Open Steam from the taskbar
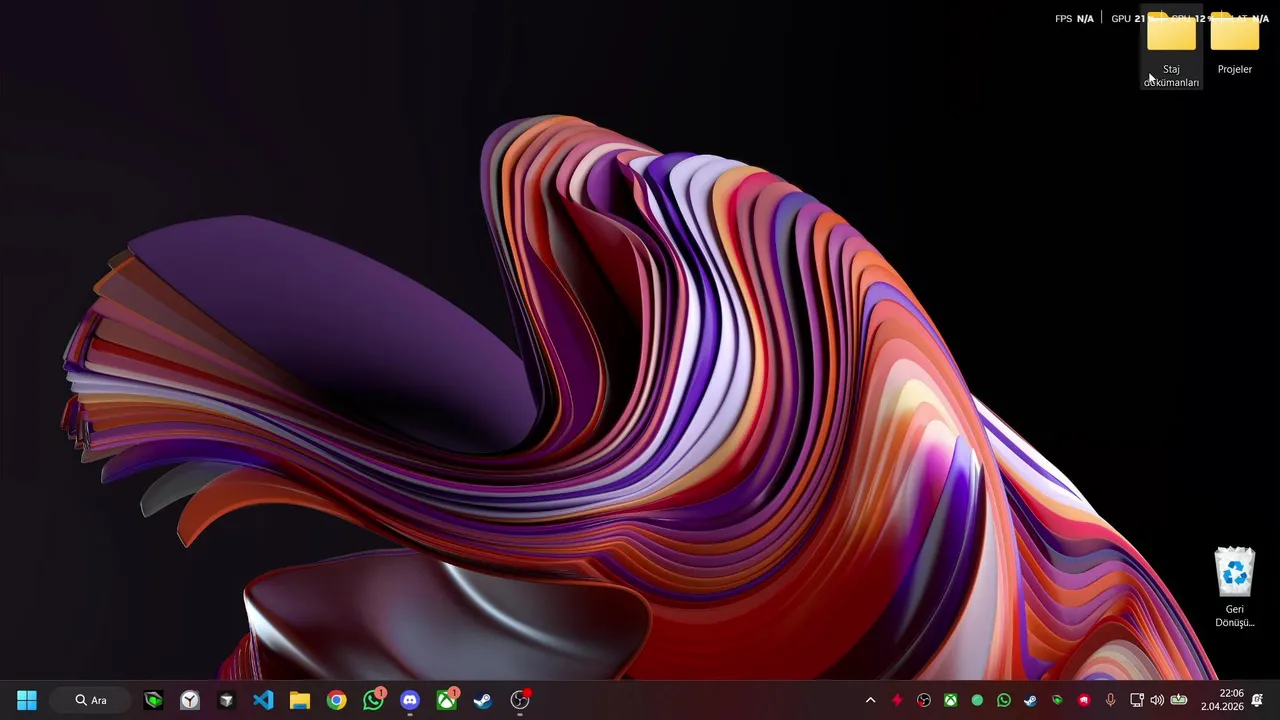Screen dimensions: 1280x720 (x=483, y=700)
